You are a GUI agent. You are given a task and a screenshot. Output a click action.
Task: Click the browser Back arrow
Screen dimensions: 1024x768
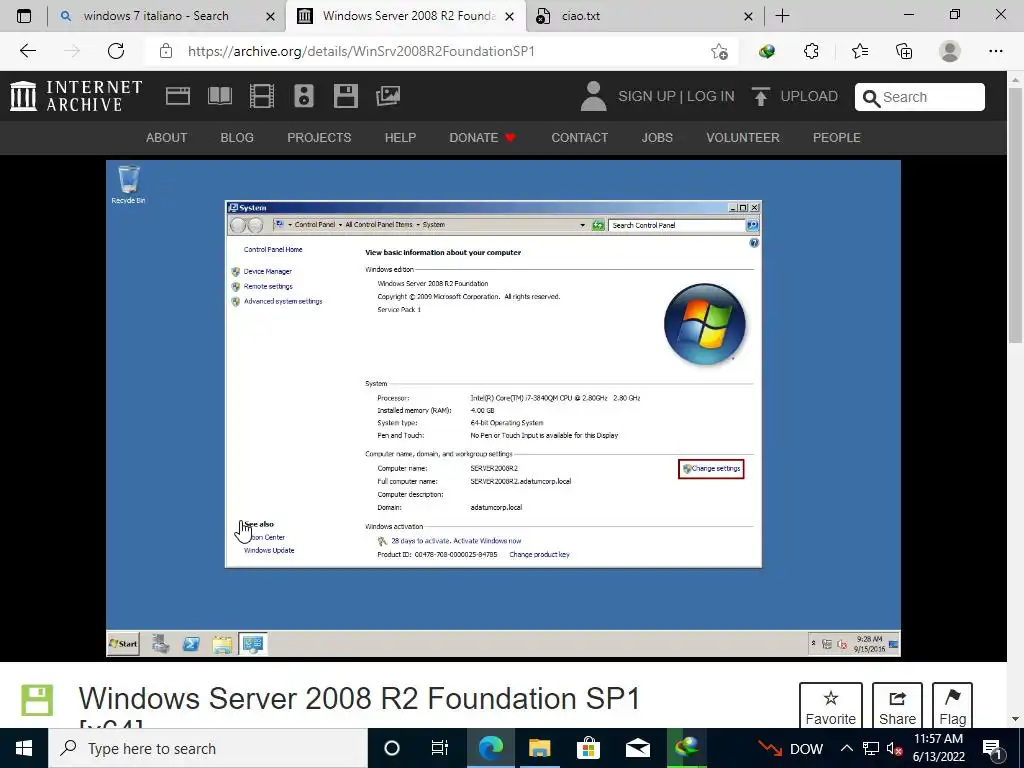coord(27,51)
